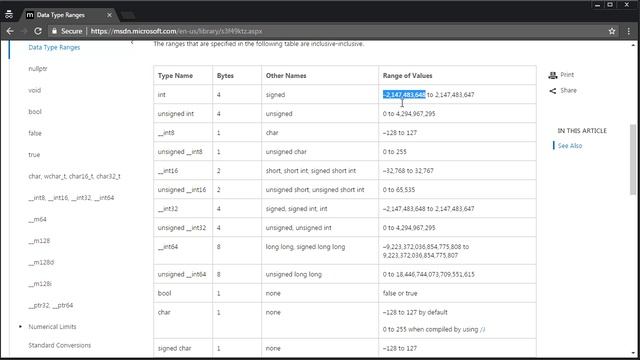Click the Print icon beside the table
Viewport: 640px width, 360px height.
point(553,75)
